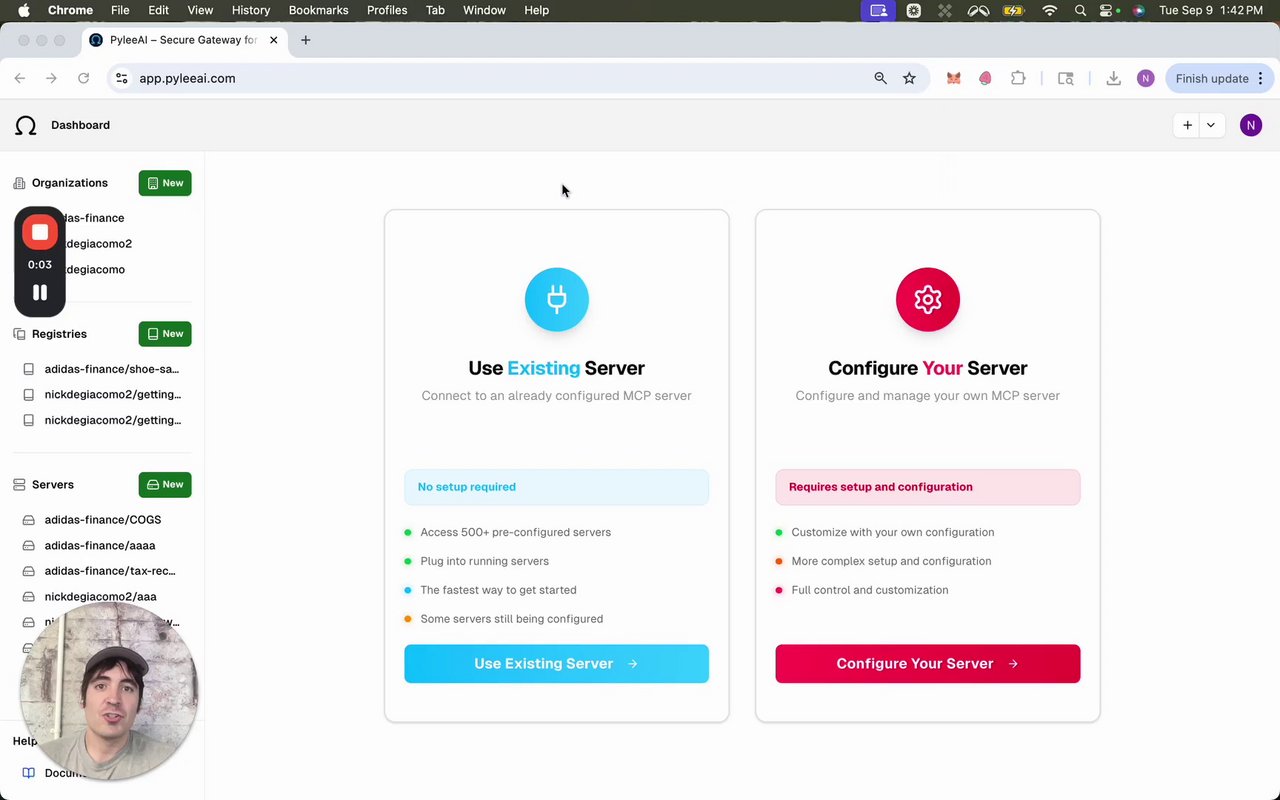Click the Registries section icon
This screenshot has width=1280, height=800.
click(x=19, y=334)
